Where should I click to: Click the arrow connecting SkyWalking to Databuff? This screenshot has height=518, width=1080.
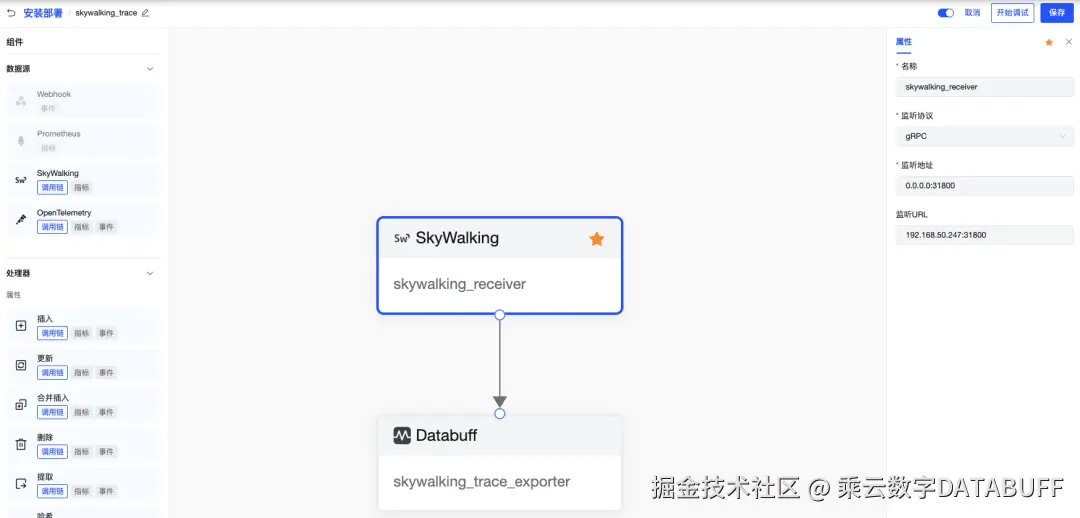(x=500, y=364)
